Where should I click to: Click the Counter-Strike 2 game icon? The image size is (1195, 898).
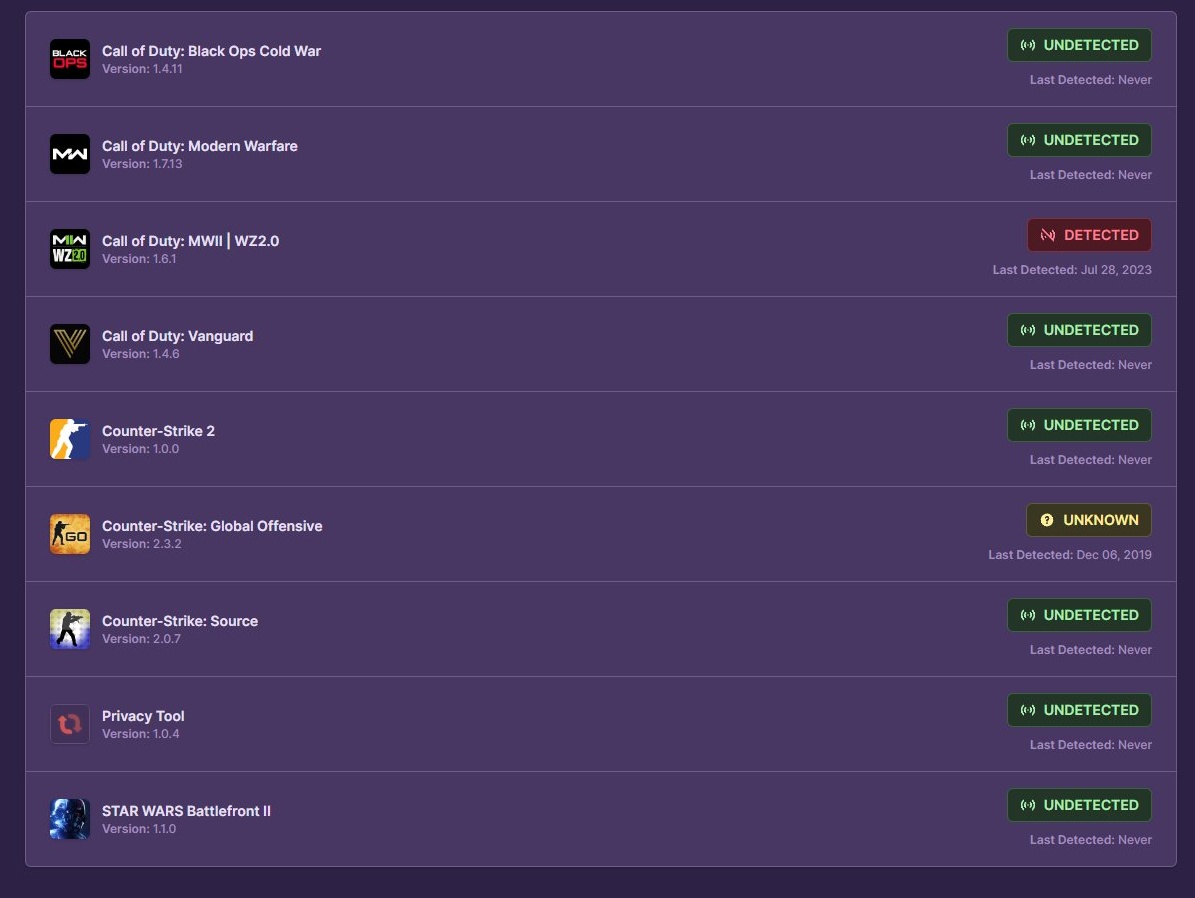(x=69, y=439)
